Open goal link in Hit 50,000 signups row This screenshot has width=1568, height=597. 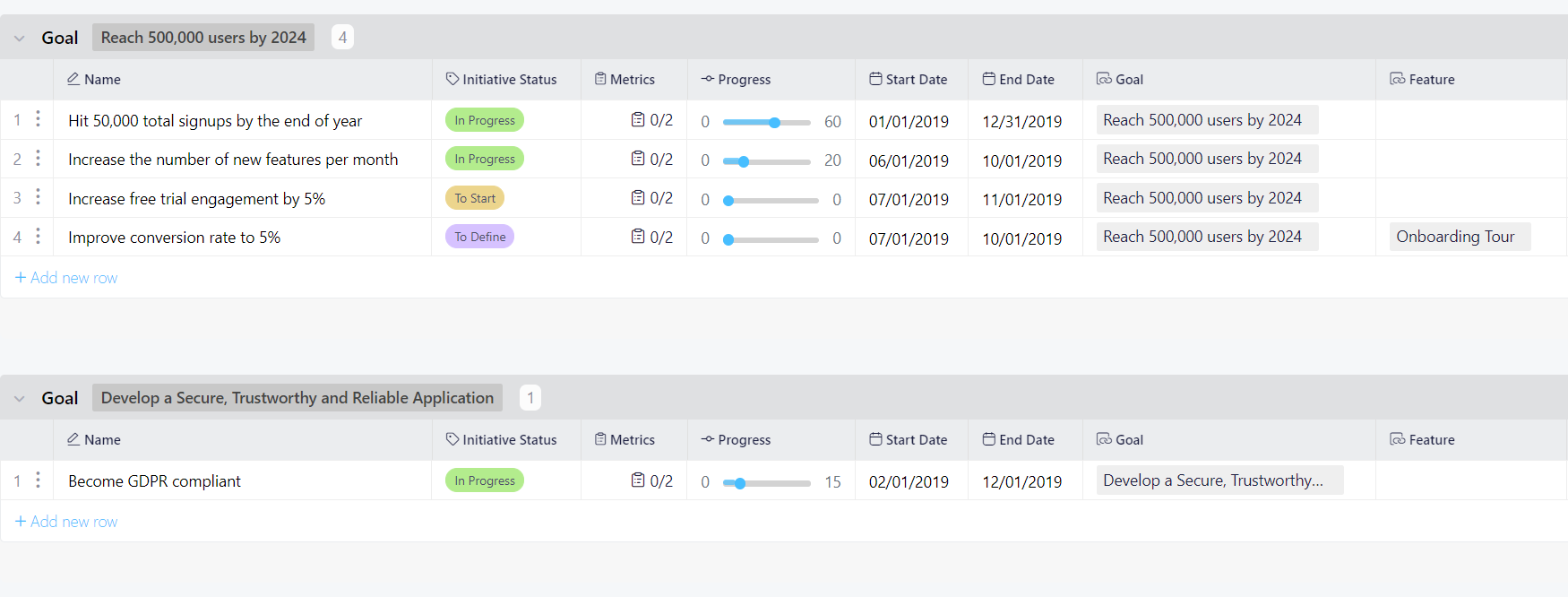point(1207,120)
